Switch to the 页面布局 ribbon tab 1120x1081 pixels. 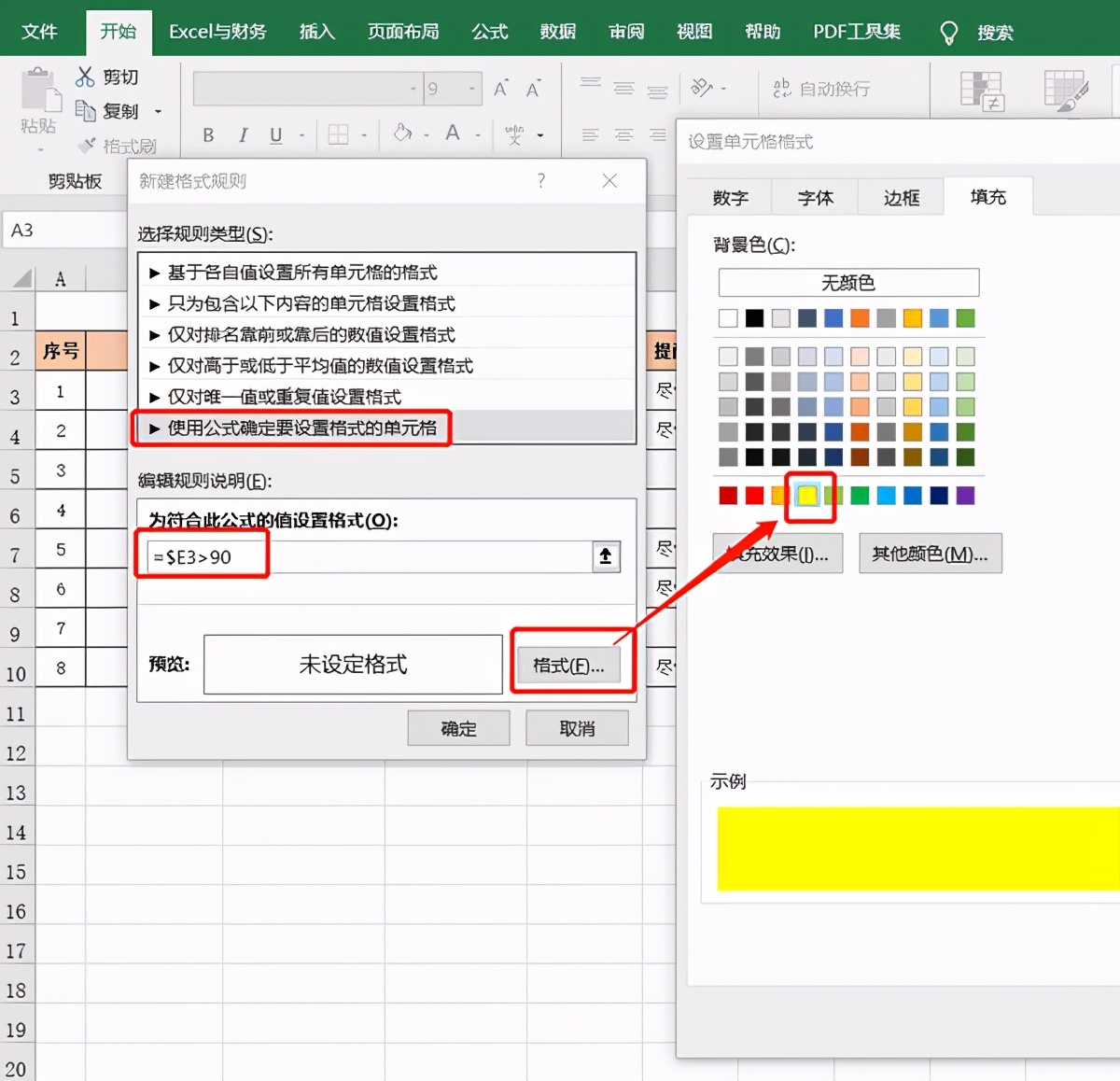pos(403,32)
